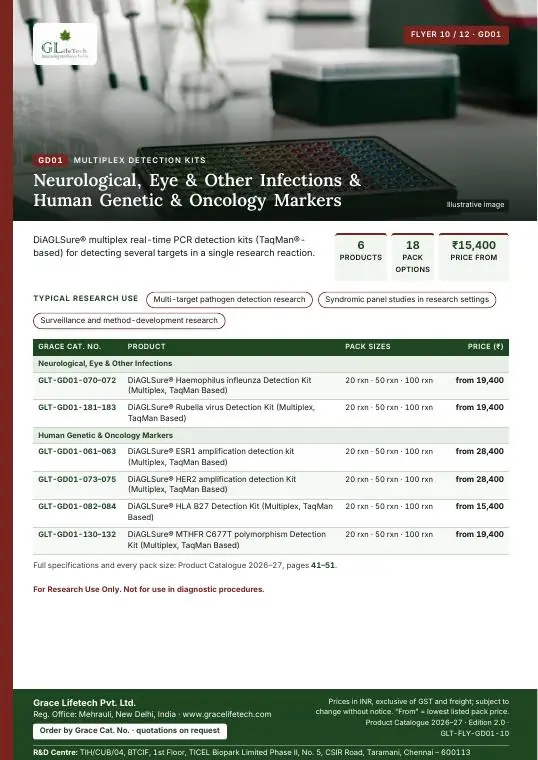Click the HLA B27 Detection Kit product name
Screen dimensions: 538x760
click(230, 511)
